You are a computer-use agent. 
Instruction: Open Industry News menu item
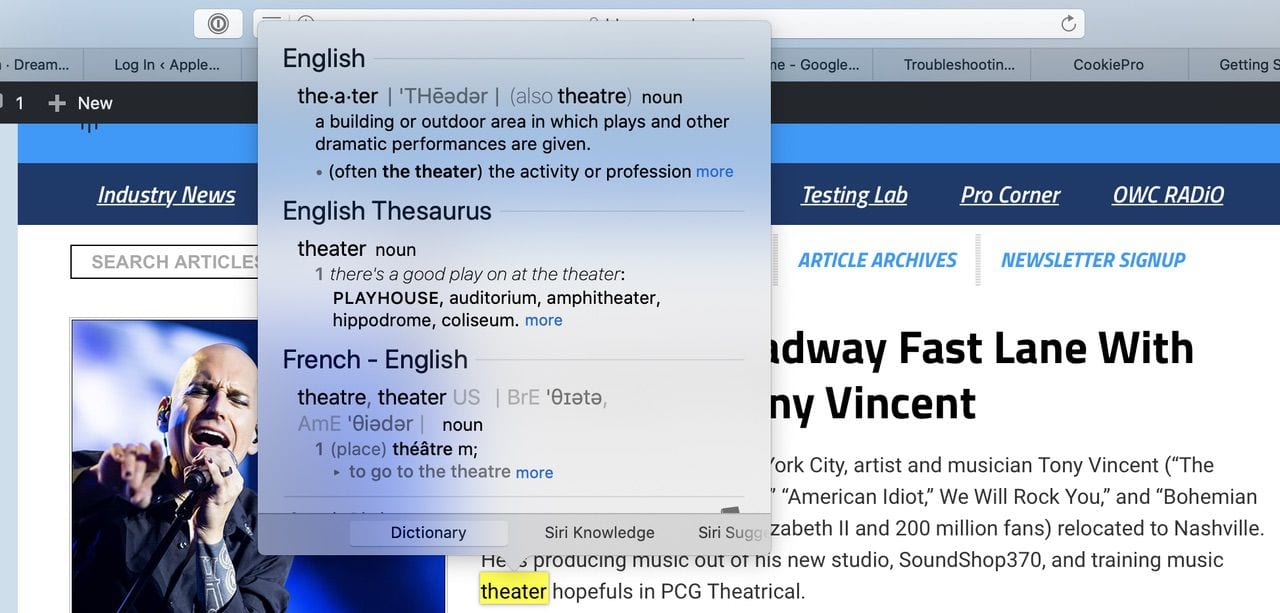pos(166,195)
